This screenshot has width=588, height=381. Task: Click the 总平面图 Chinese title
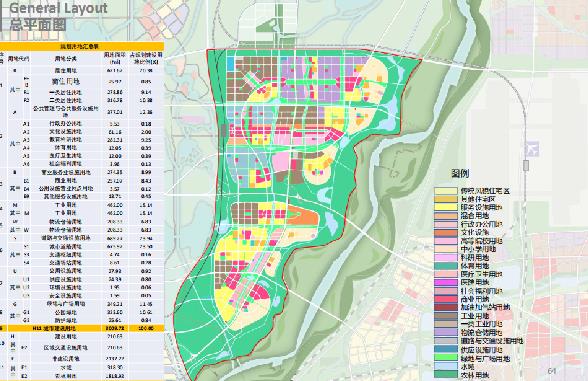point(38,24)
